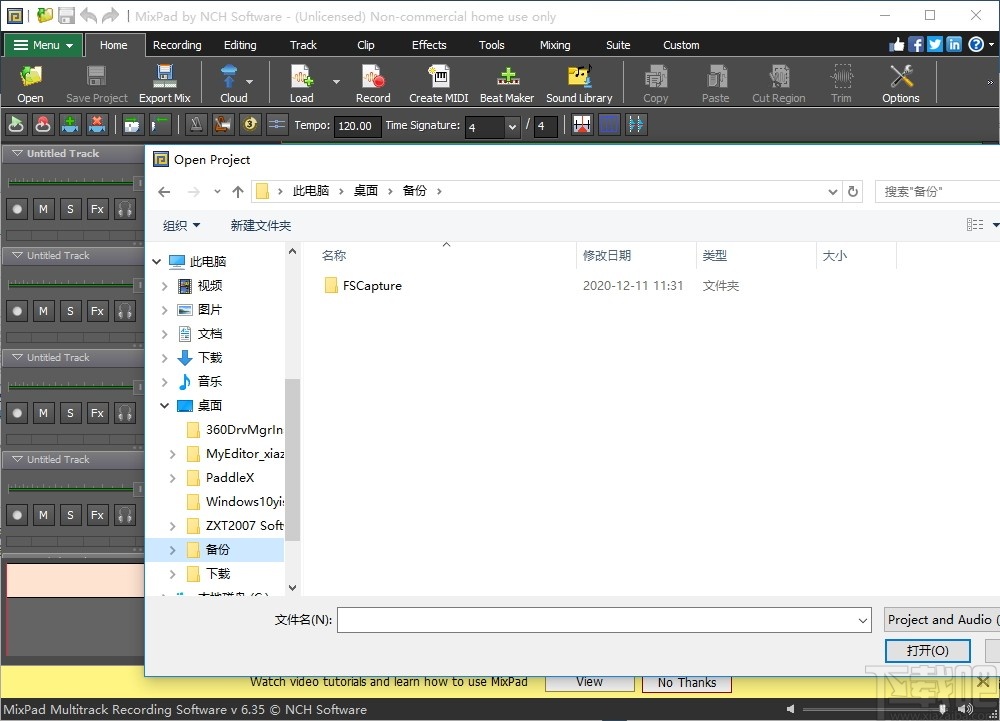
Task: Expand the PaddleX folder node
Action: pyautogui.click(x=172, y=477)
